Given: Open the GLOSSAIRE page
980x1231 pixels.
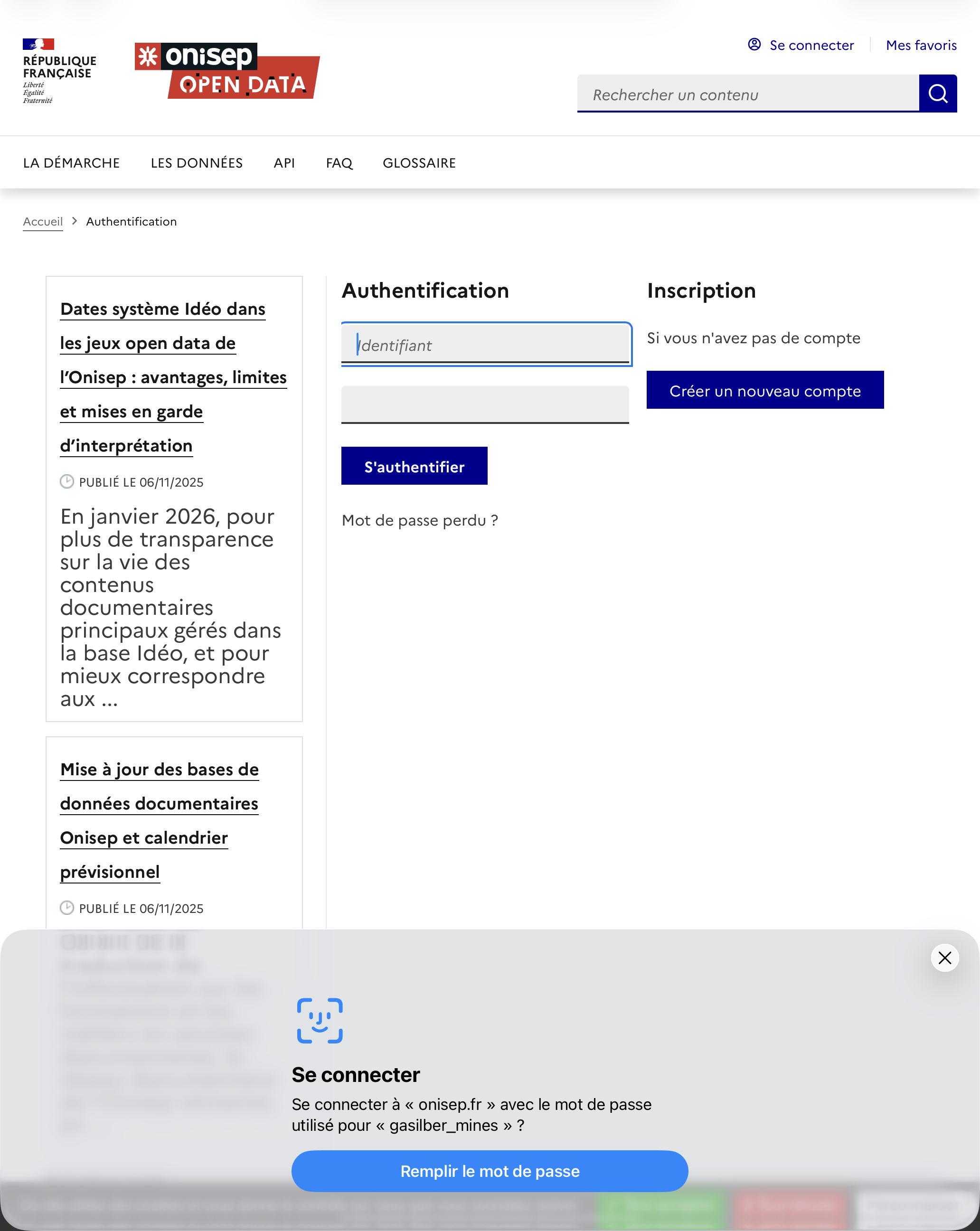Looking at the screenshot, I should (x=419, y=163).
